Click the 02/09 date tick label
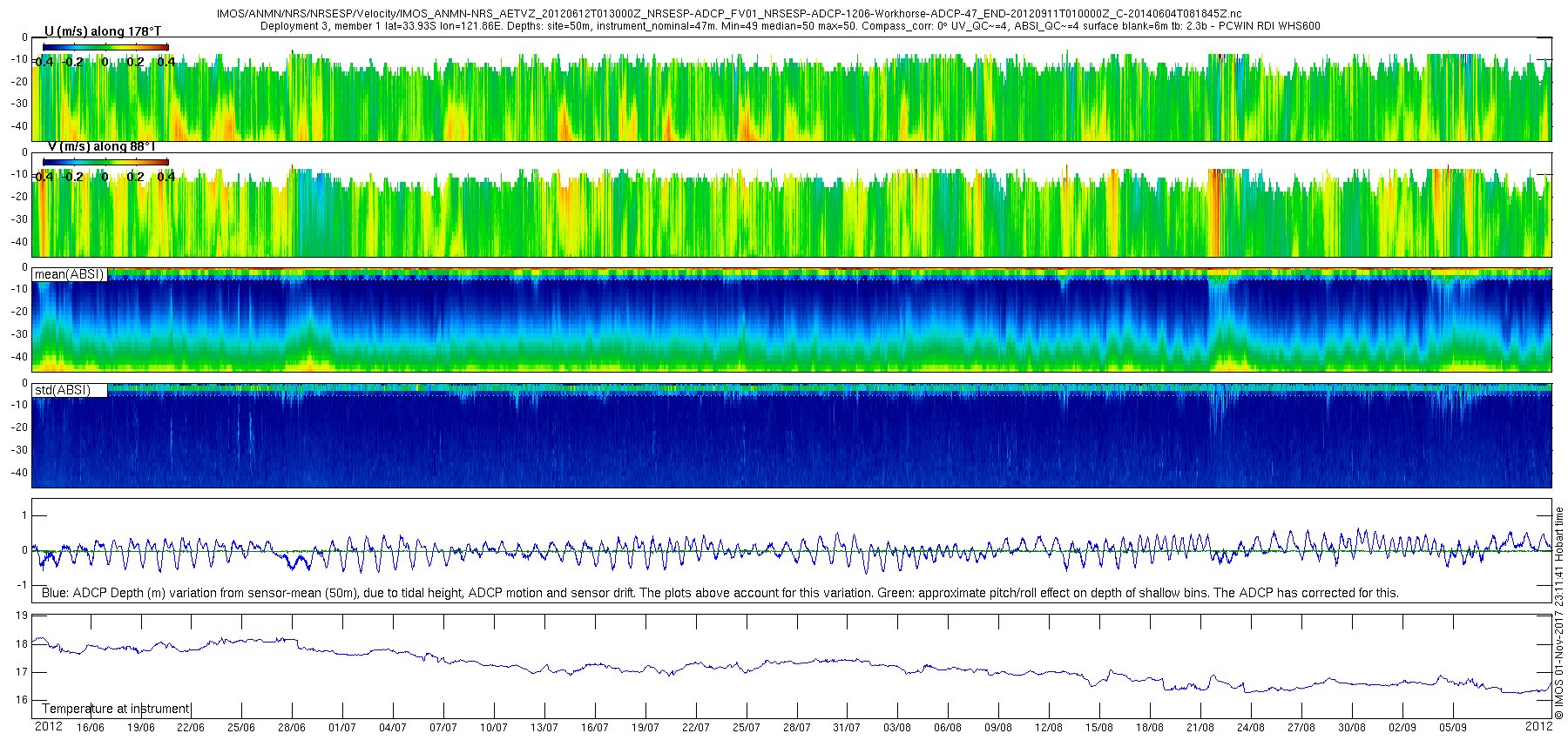1568x740 pixels. (x=1402, y=728)
